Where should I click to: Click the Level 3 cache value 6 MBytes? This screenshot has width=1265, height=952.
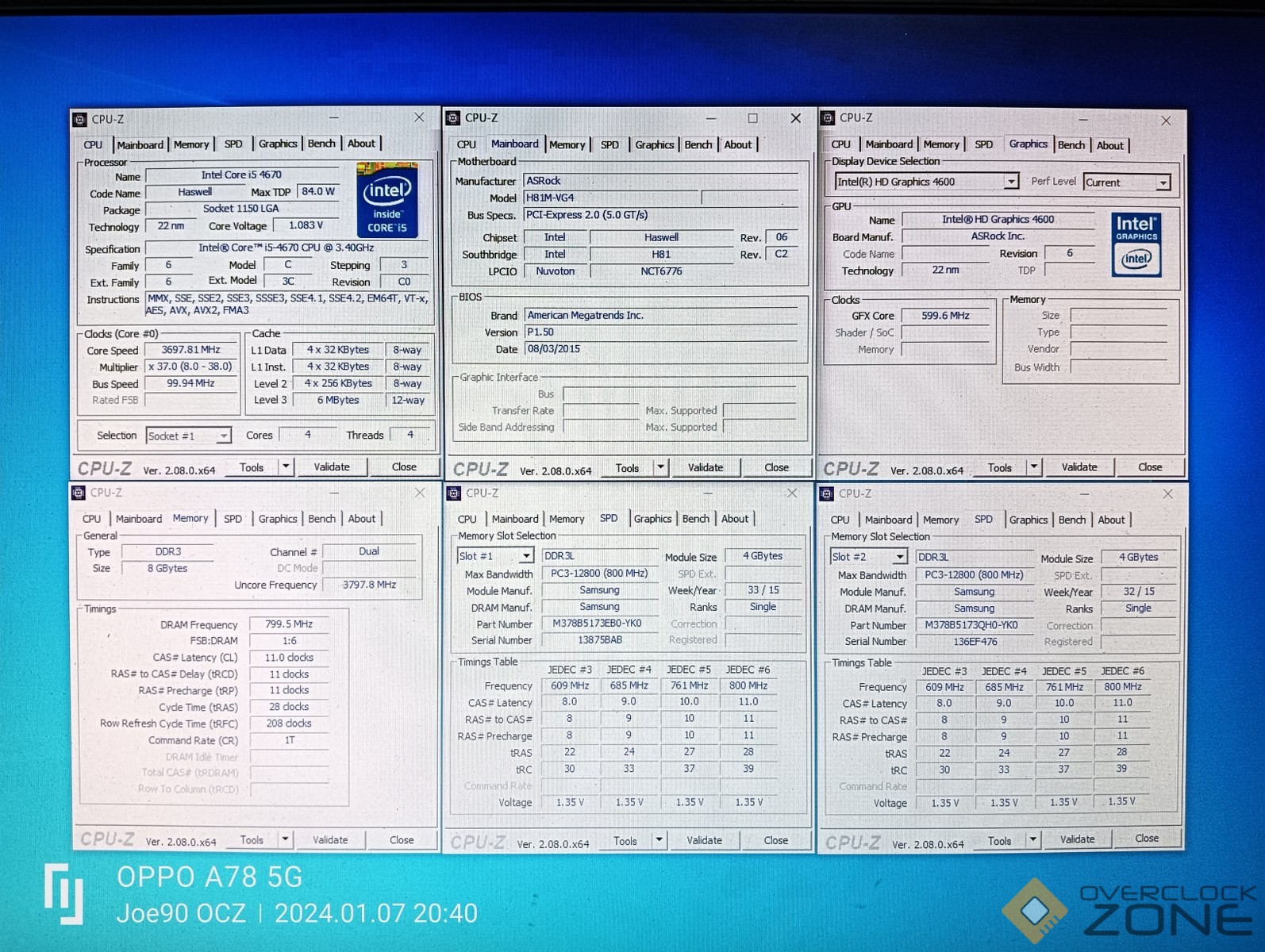pos(338,400)
